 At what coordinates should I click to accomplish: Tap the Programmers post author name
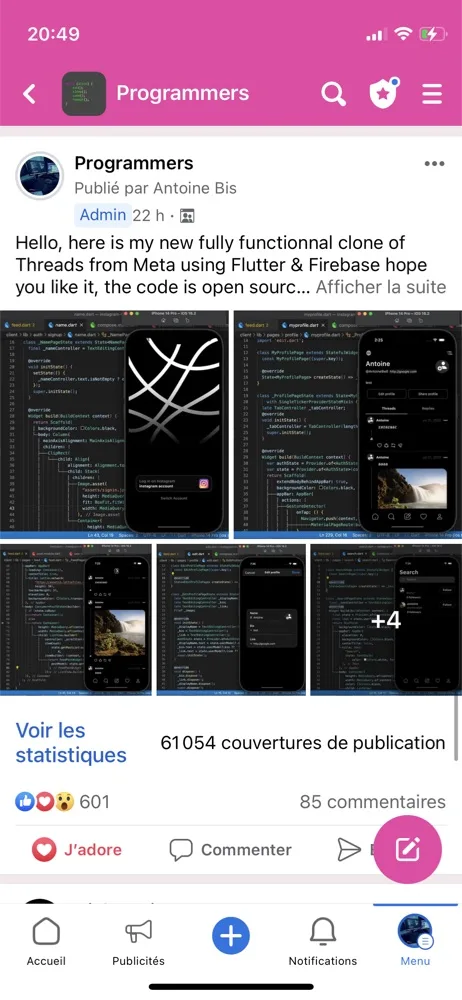click(x=134, y=163)
